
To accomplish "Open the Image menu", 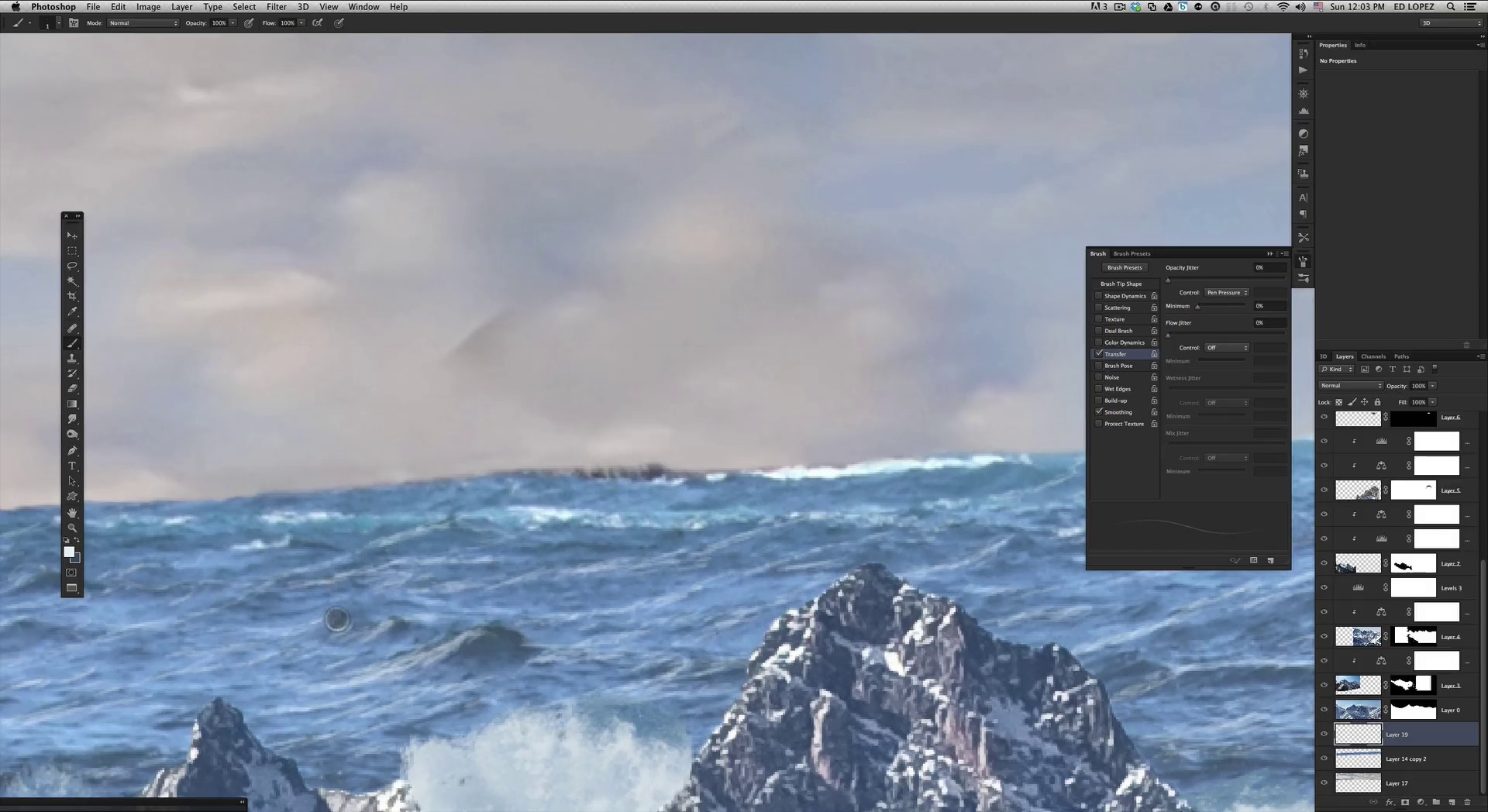I will 148,7.
